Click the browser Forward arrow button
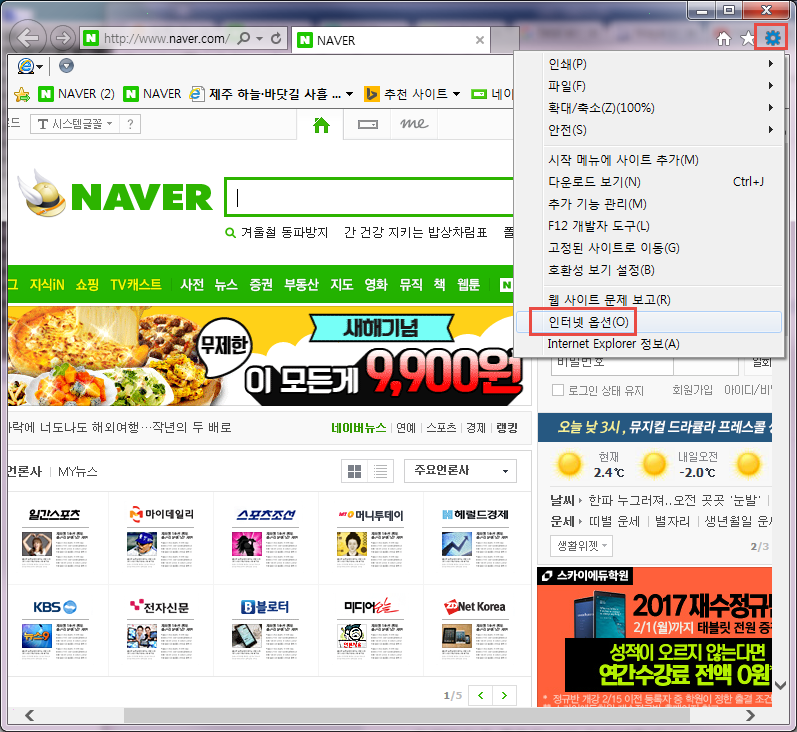The image size is (797, 732). [x=63, y=38]
